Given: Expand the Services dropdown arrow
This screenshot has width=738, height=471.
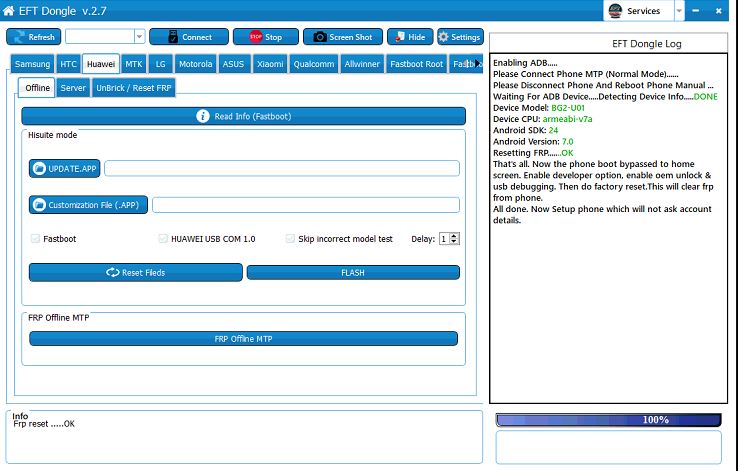Looking at the screenshot, I should coord(679,11).
